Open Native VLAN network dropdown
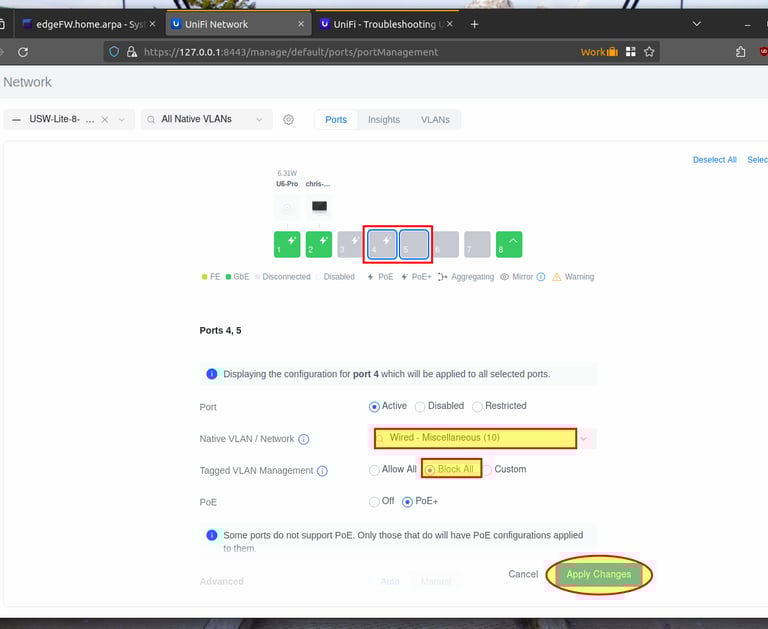 click(x=482, y=438)
